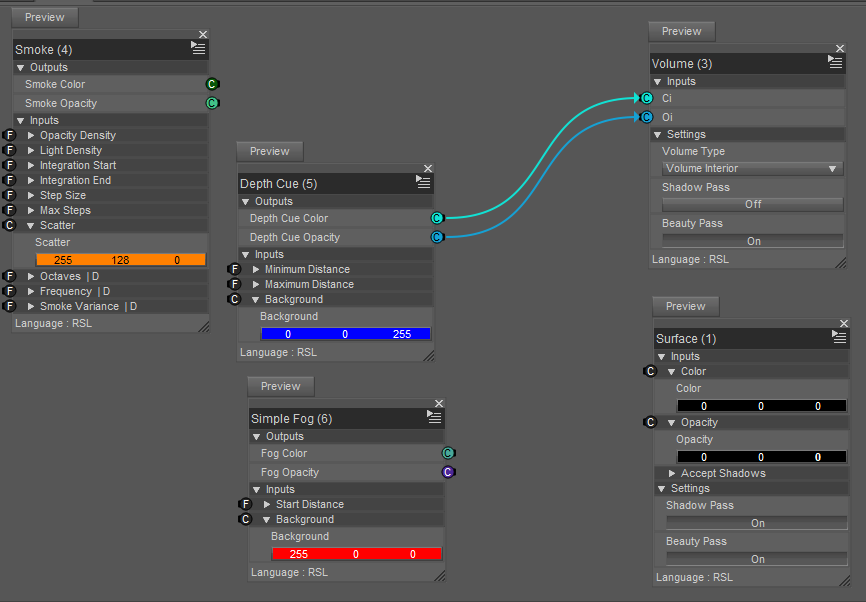The width and height of the screenshot is (866, 602).
Task: Click Preview tab above Simple Fog node
Action: click(281, 386)
